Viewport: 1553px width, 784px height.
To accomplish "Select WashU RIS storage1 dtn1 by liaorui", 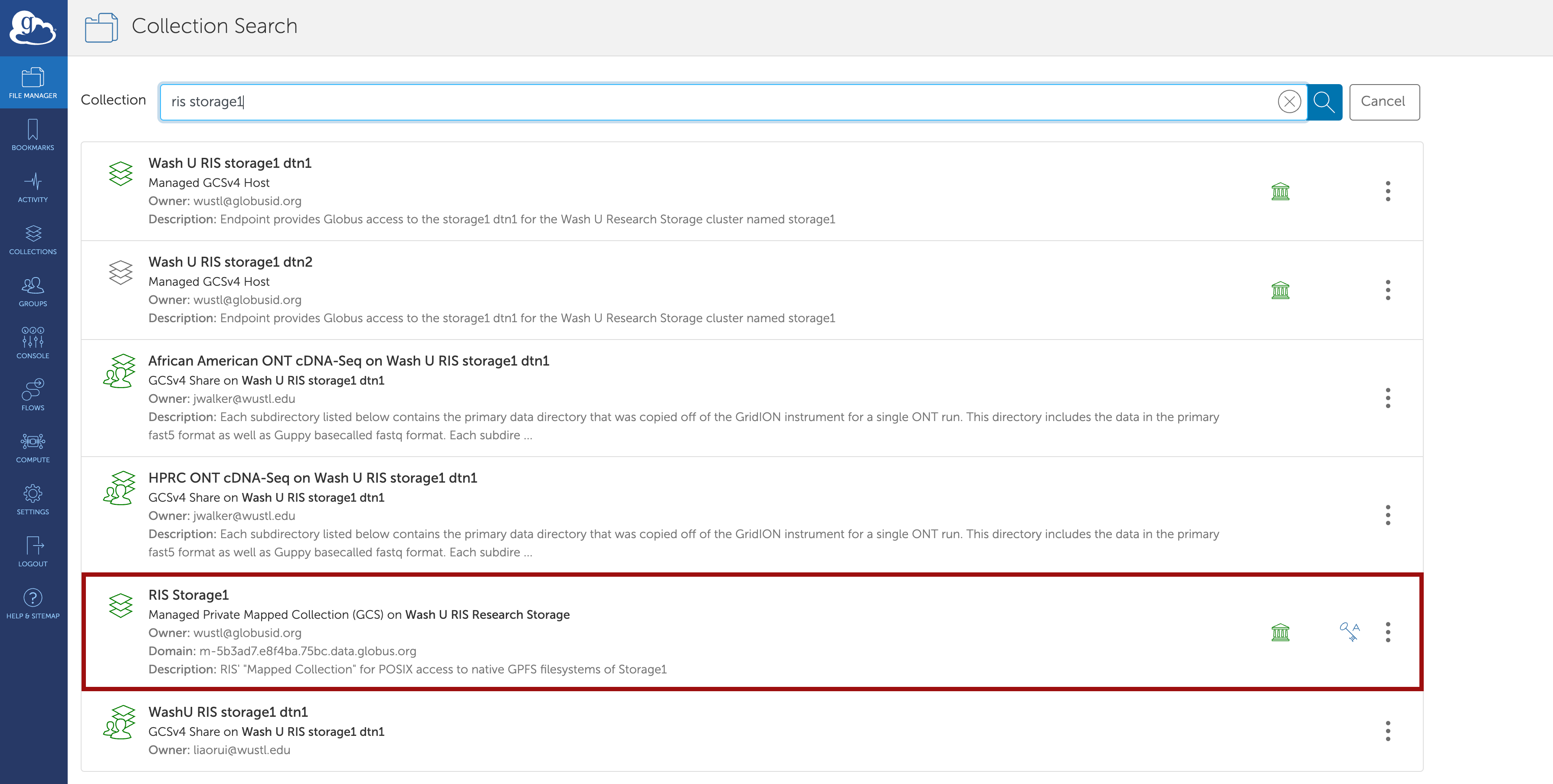I will click(228, 712).
